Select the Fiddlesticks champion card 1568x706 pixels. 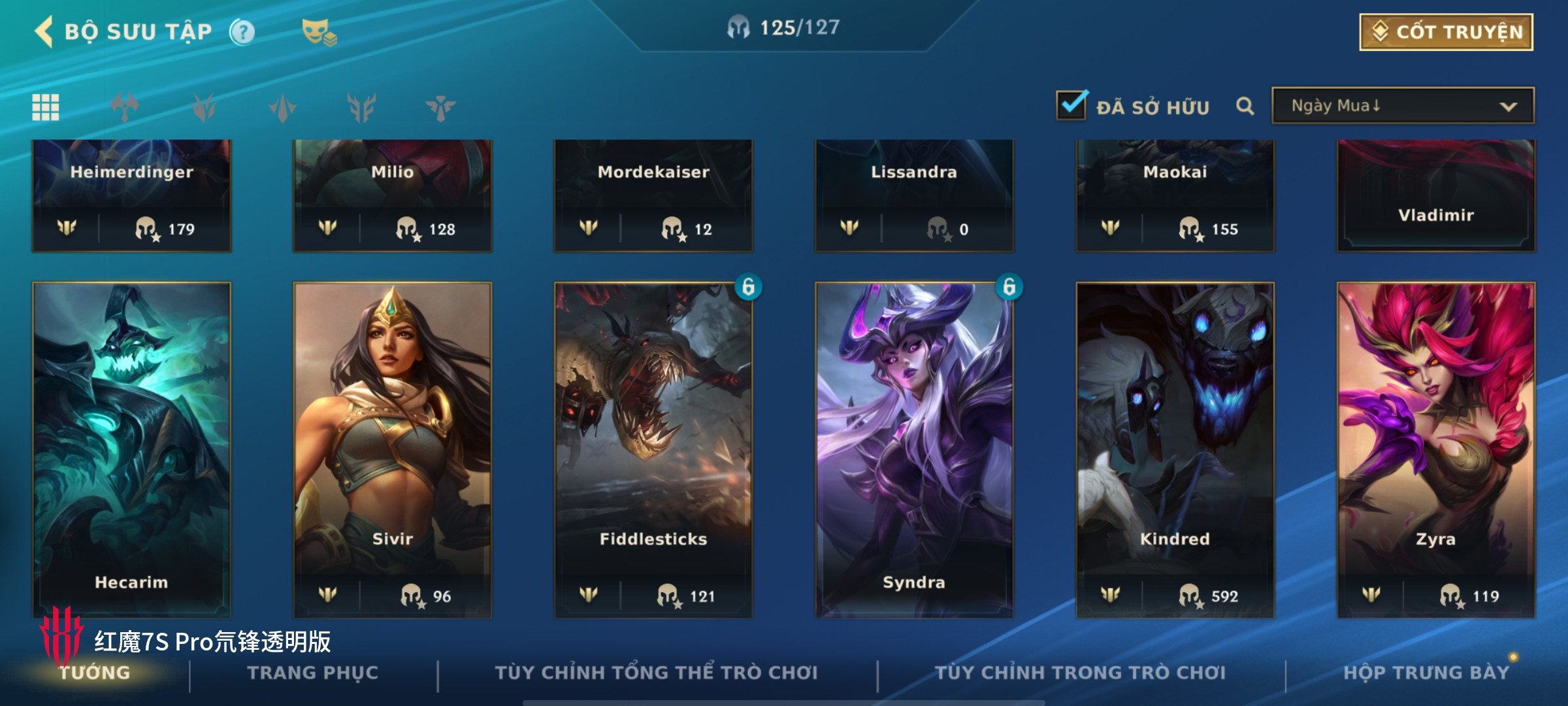653,450
